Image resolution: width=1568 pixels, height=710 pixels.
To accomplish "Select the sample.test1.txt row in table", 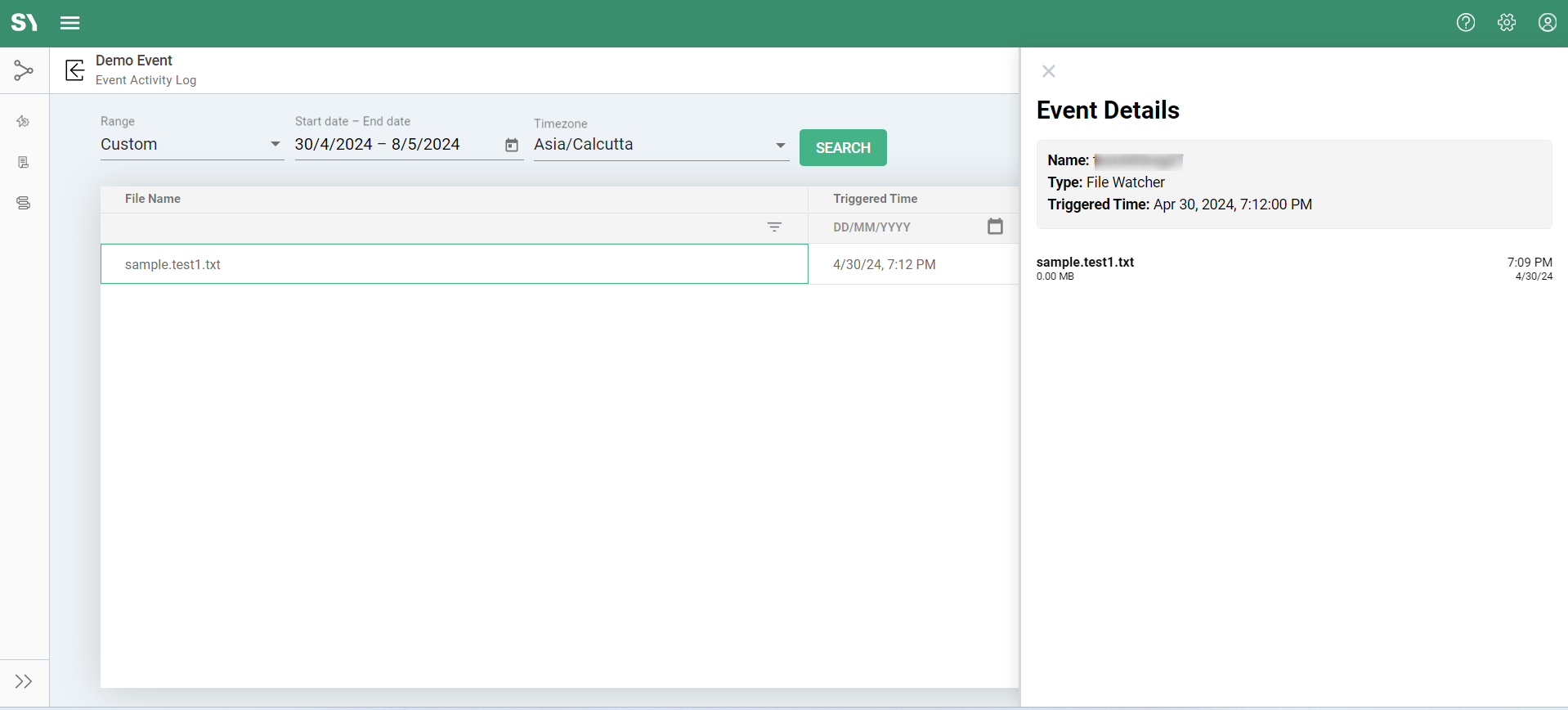I will (454, 264).
